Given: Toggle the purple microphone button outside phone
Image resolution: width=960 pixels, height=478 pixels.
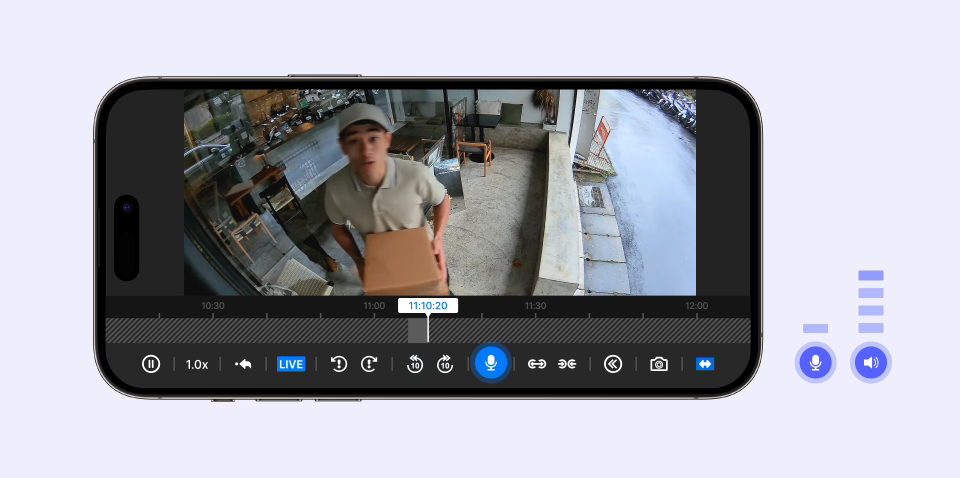Looking at the screenshot, I should pos(816,362).
